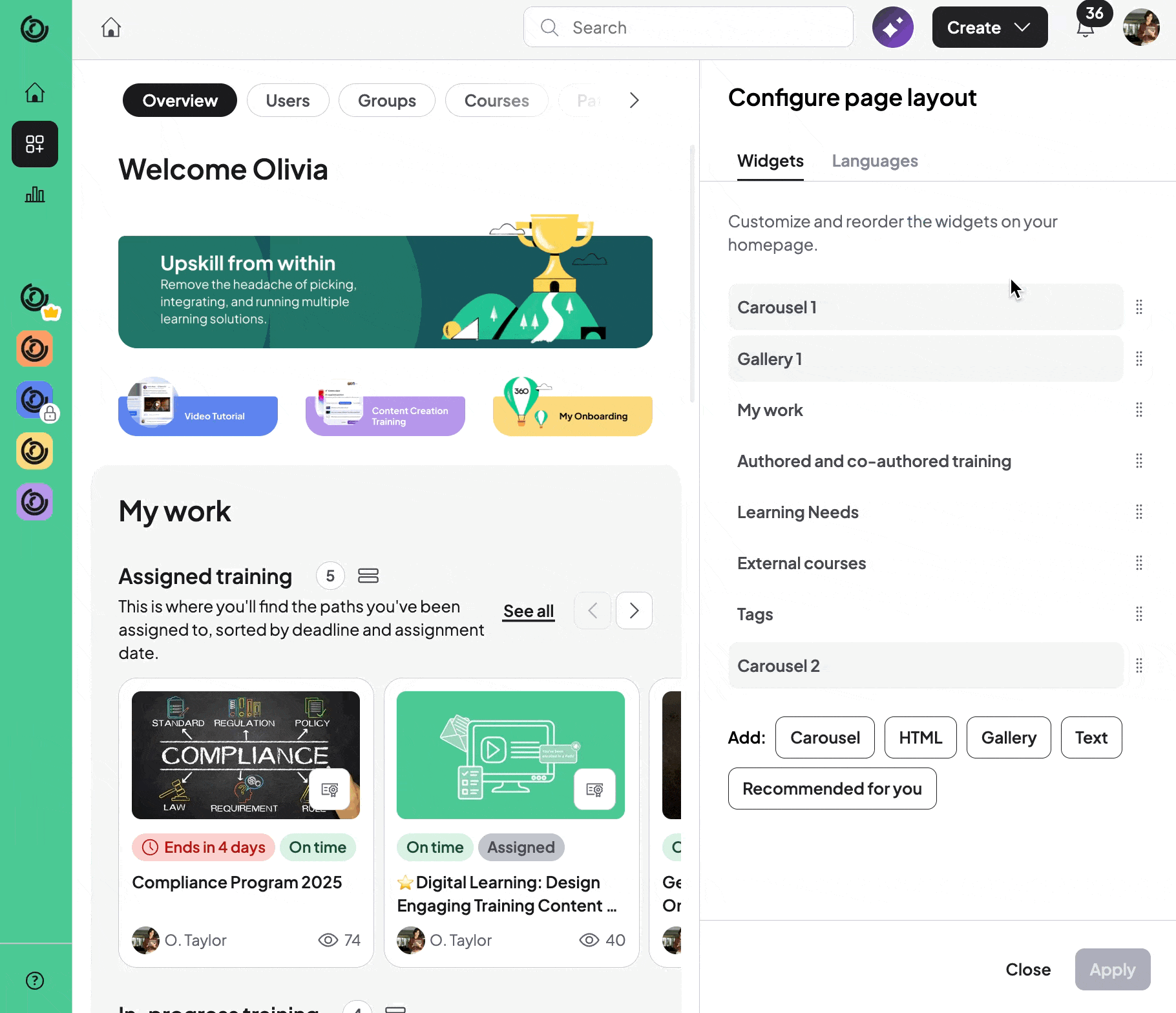Open the Digital Learning course thumbnail
The width and height of the screenshot is (1176, 1013).
tap(510, 755)
